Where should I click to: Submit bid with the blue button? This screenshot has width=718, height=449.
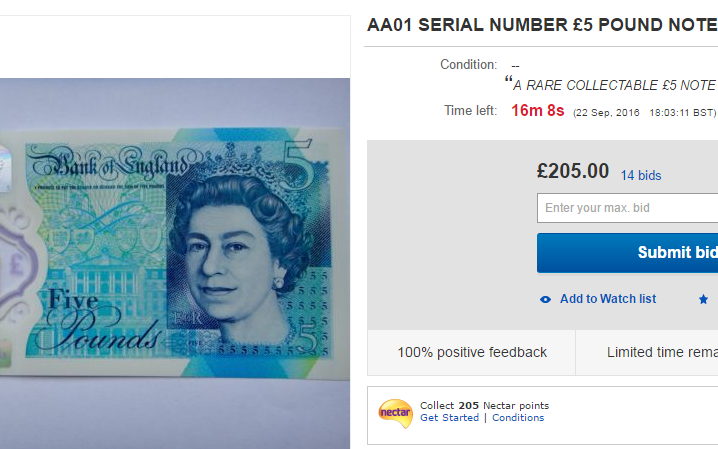627,253
